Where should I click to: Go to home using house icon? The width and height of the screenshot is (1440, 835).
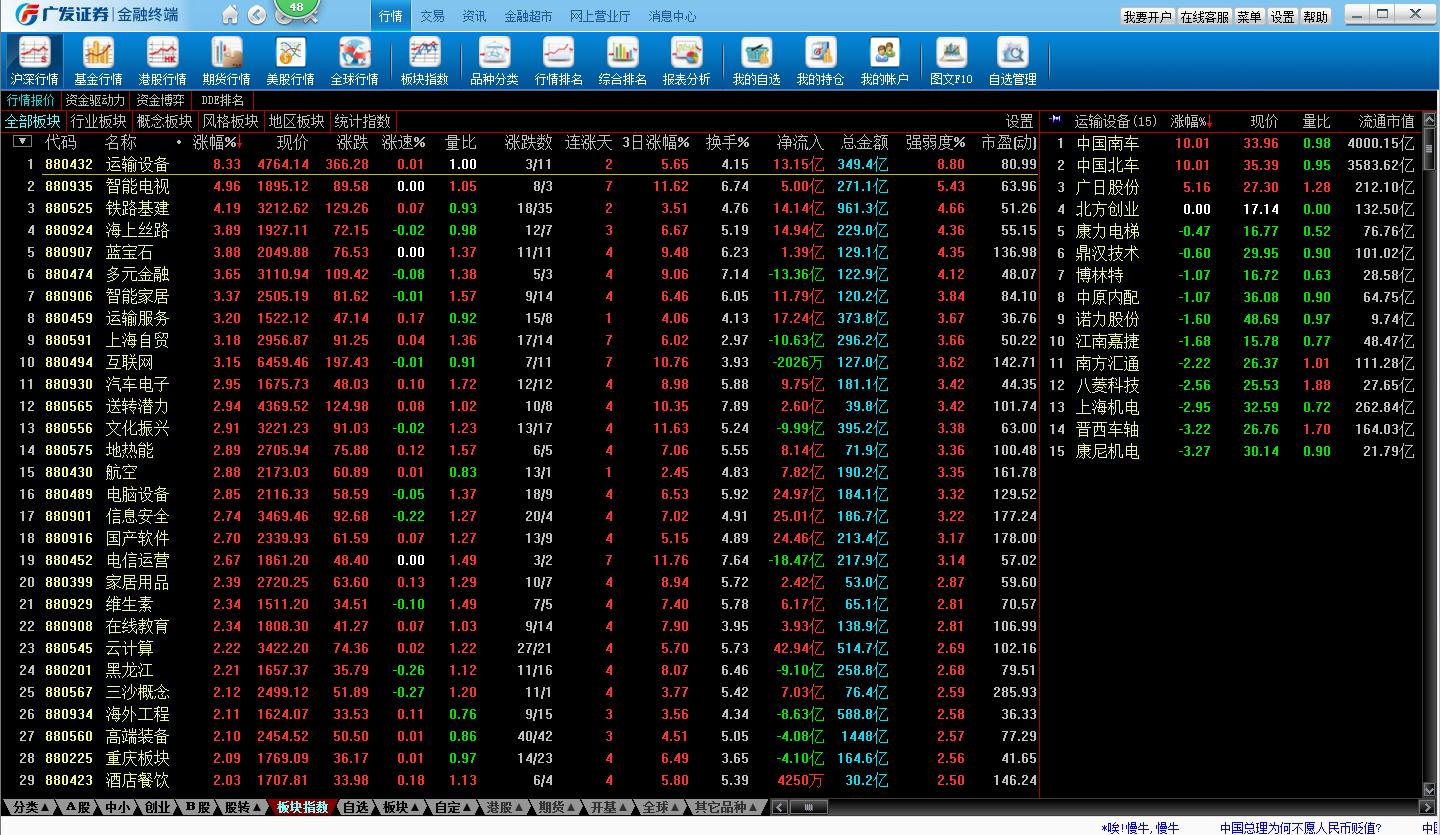click(231, 15)
